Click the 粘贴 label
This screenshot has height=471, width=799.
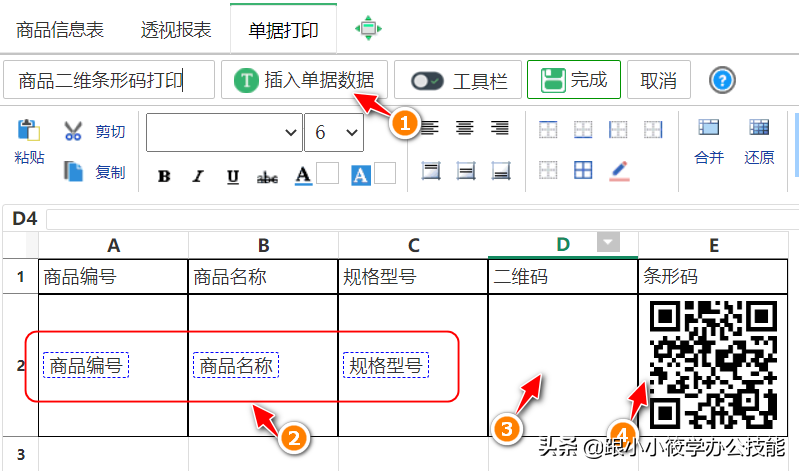pos(30,157)
